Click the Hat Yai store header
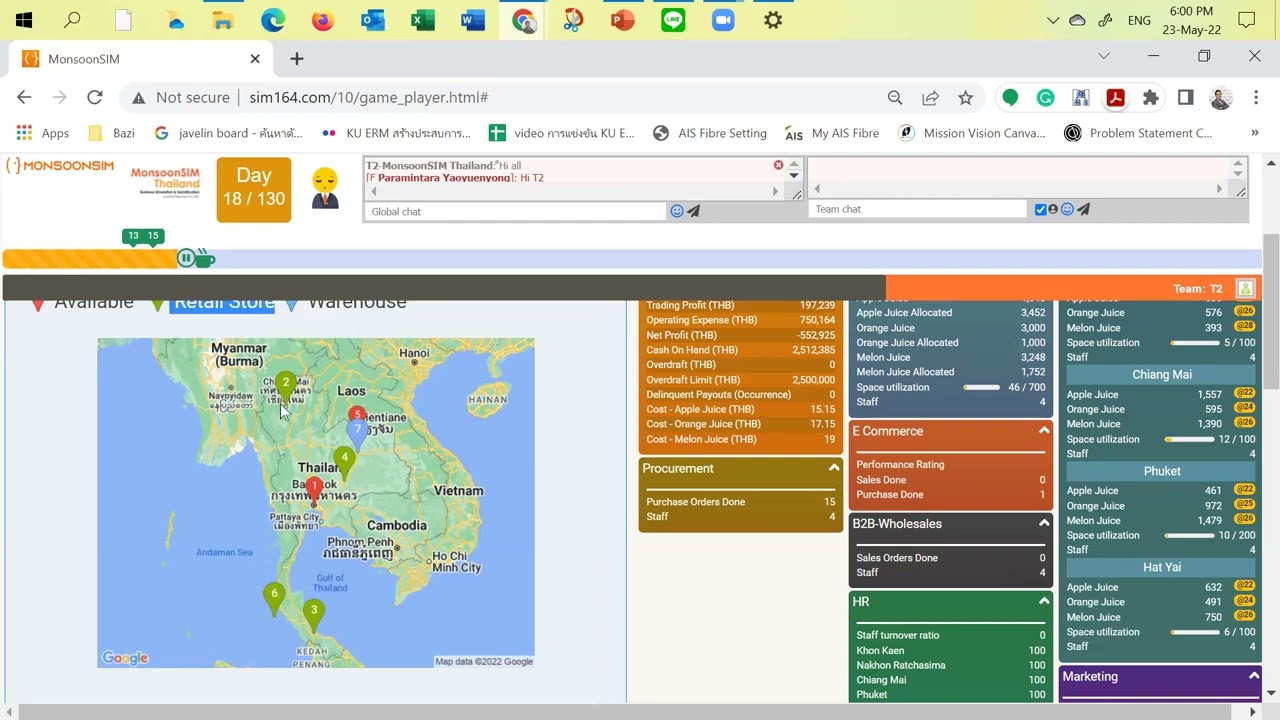The image size is (1280, 720). 1161,567
